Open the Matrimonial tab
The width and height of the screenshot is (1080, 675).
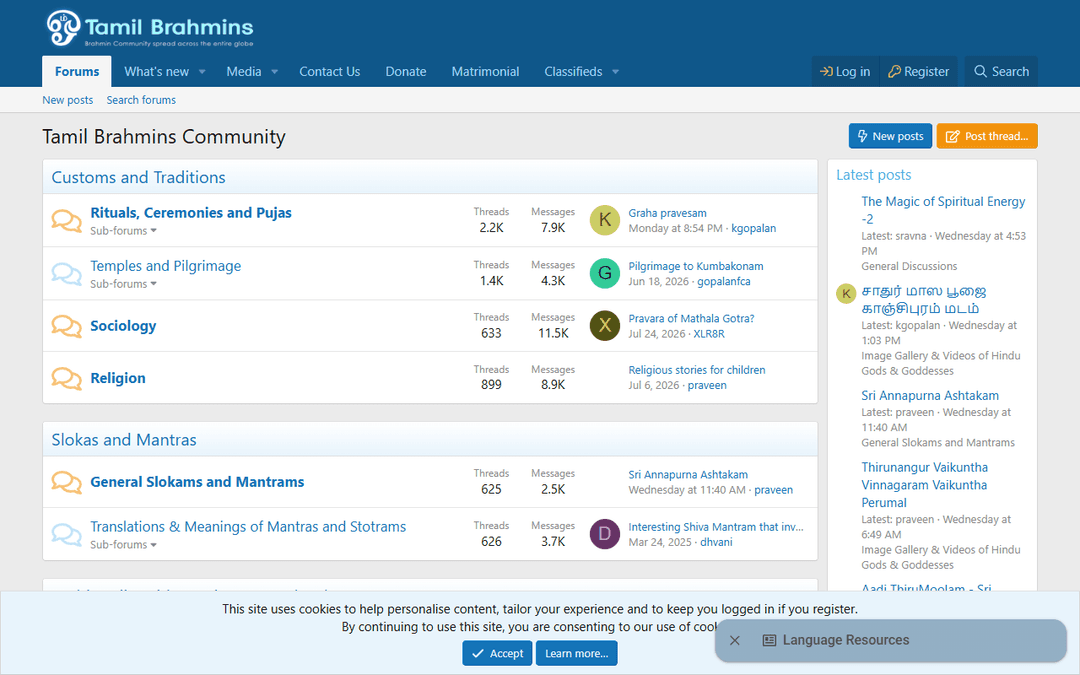coord(486,72)
